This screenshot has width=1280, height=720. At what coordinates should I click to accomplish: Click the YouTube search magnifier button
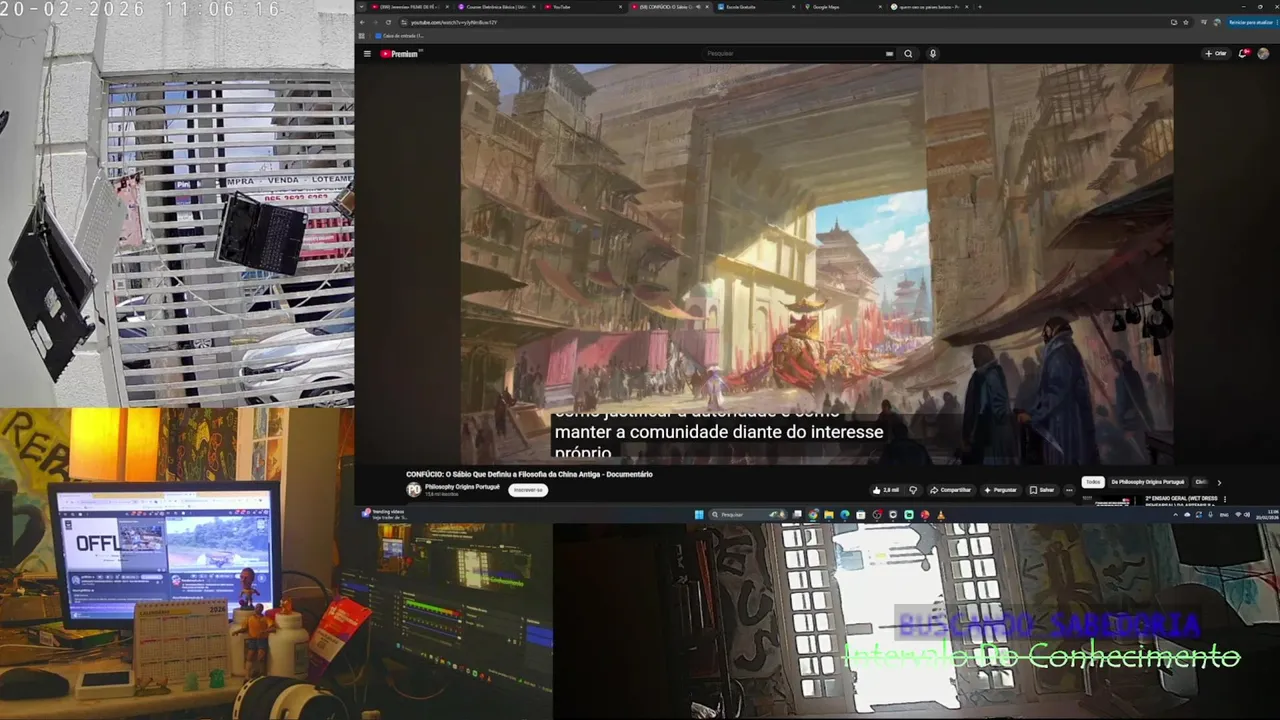[908, 53]
